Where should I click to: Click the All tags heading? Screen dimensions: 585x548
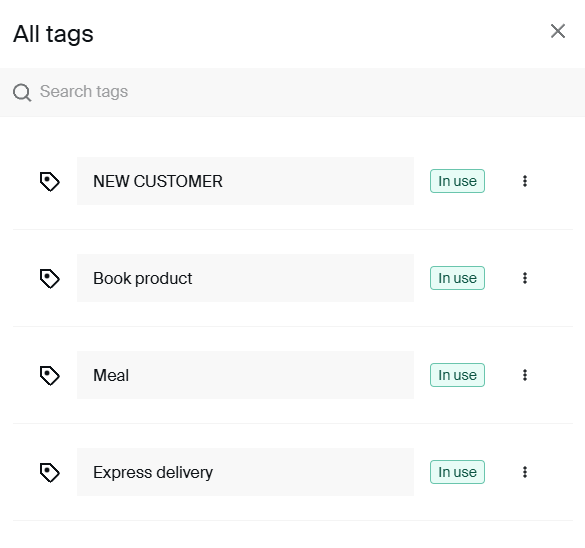53,34
